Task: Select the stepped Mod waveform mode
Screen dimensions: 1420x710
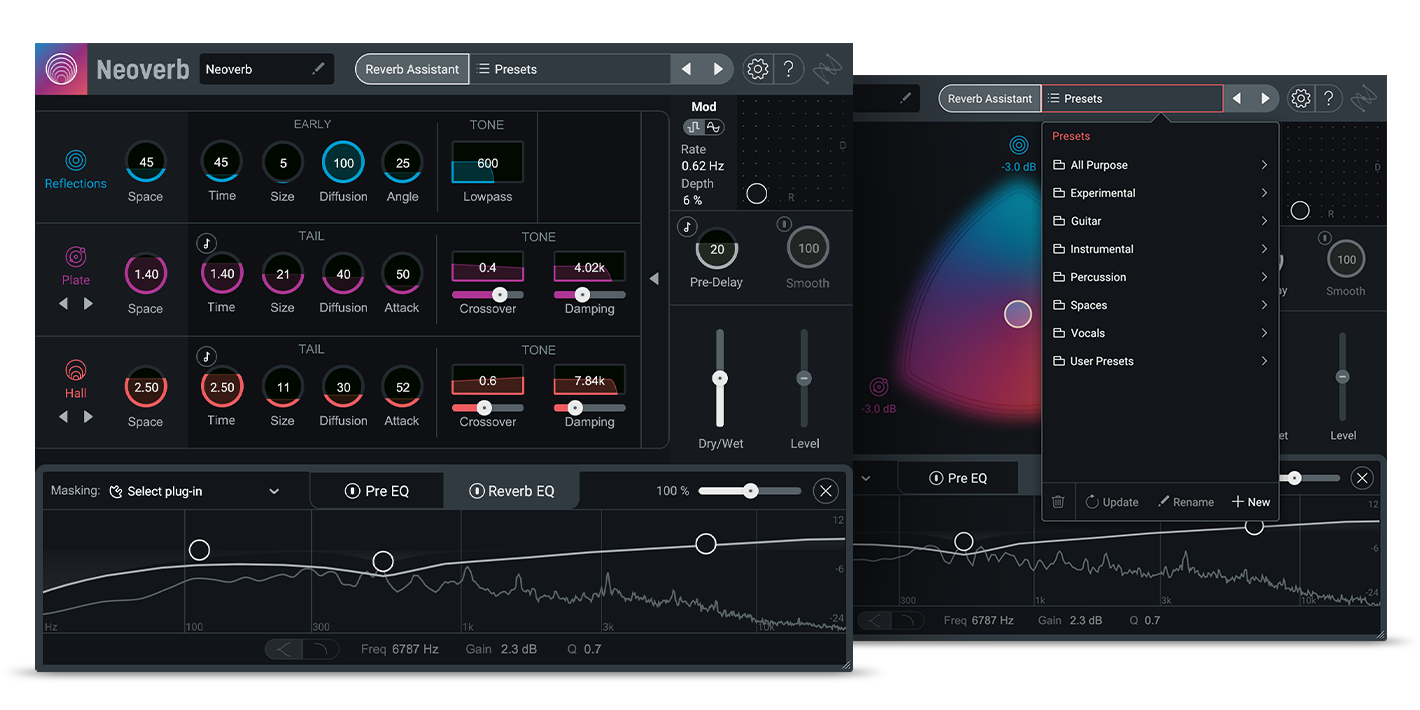Action: (693, 127)
